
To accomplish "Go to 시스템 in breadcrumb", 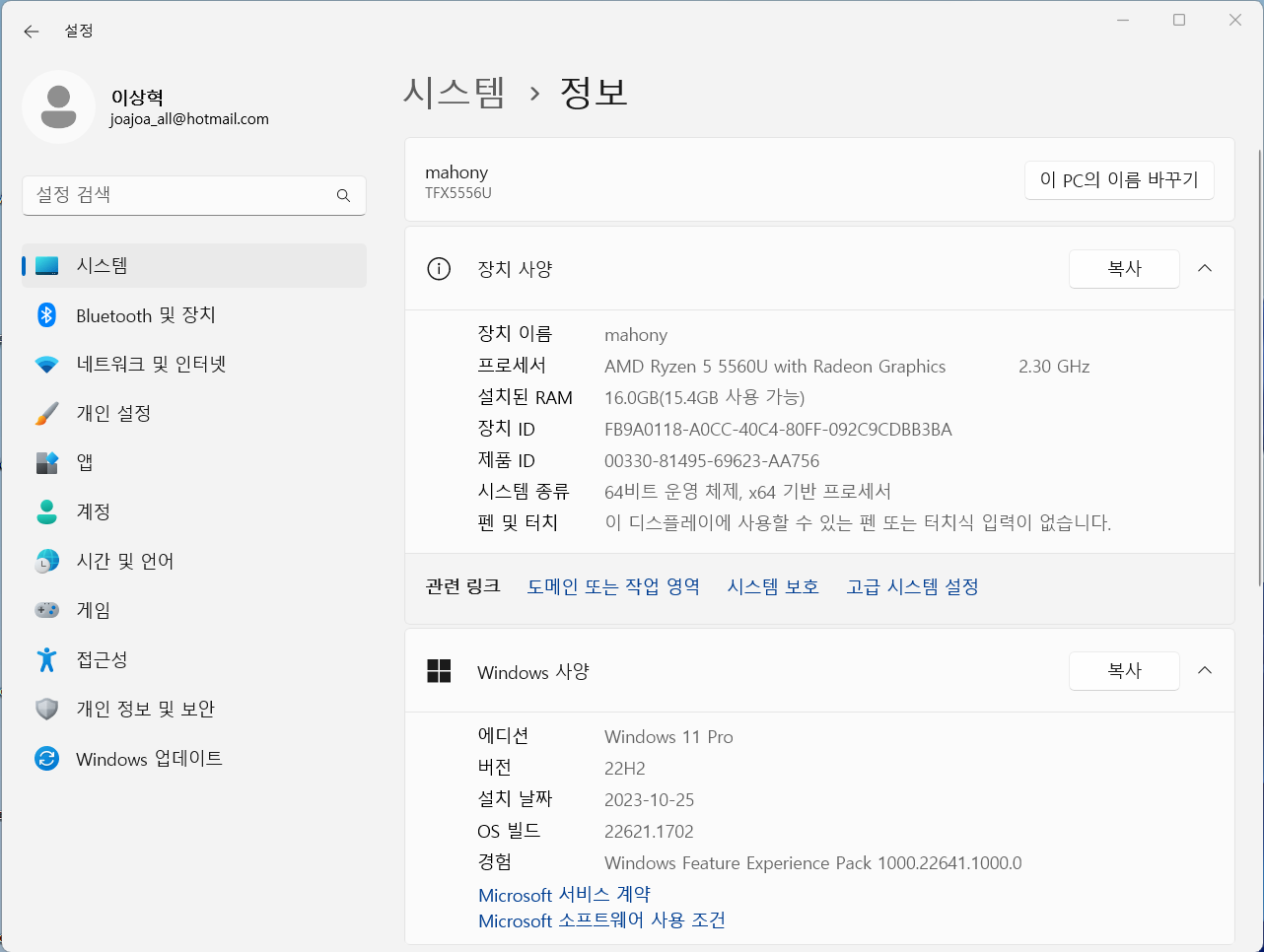I will tap(454, 93).
